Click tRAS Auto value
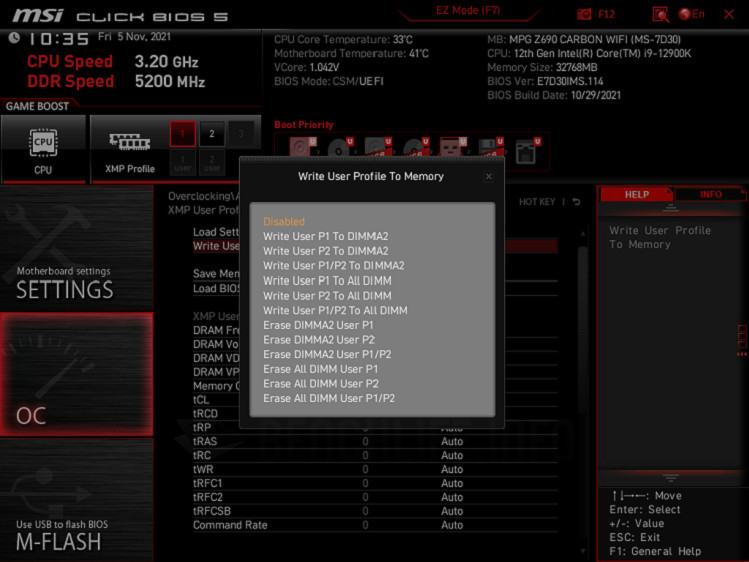This screenshot has height=562, width=749. click(x=452, y=442)
